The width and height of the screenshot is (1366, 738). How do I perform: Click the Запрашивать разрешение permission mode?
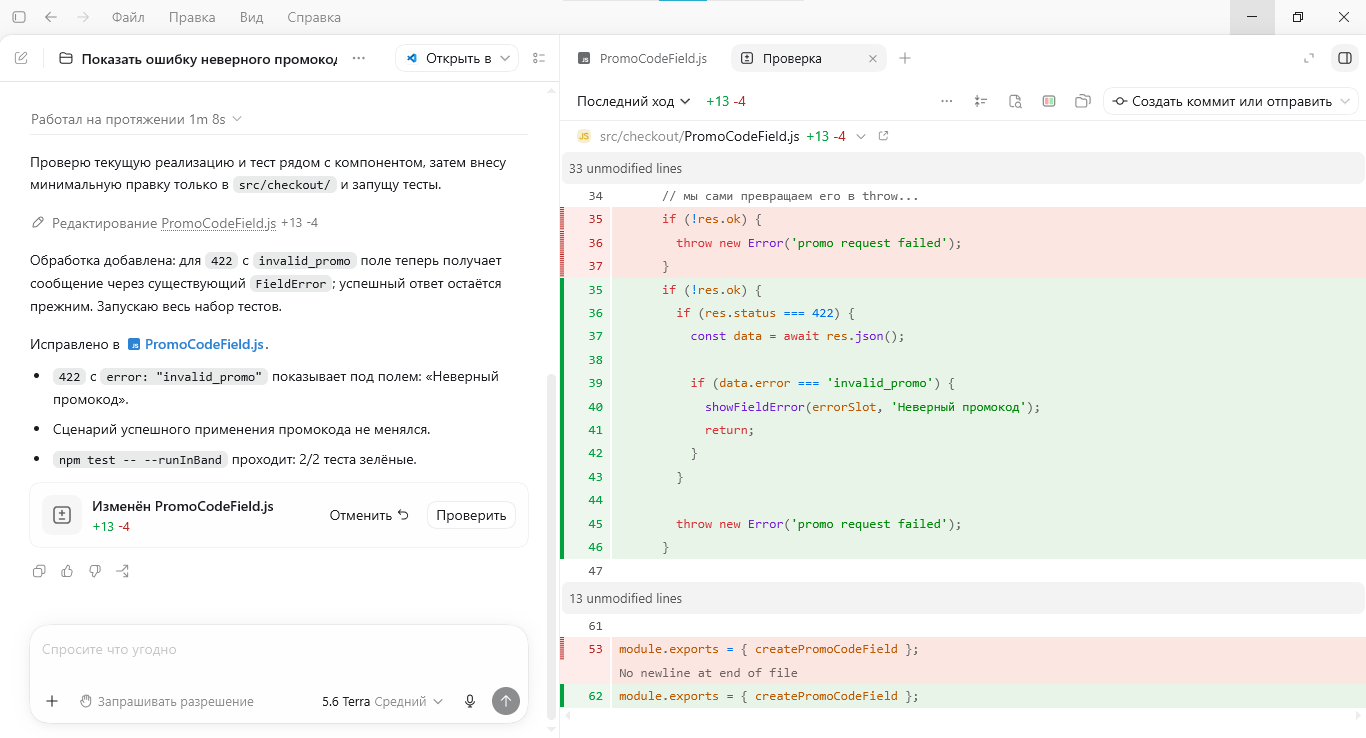pyautogui.click(x=166, y=701)
